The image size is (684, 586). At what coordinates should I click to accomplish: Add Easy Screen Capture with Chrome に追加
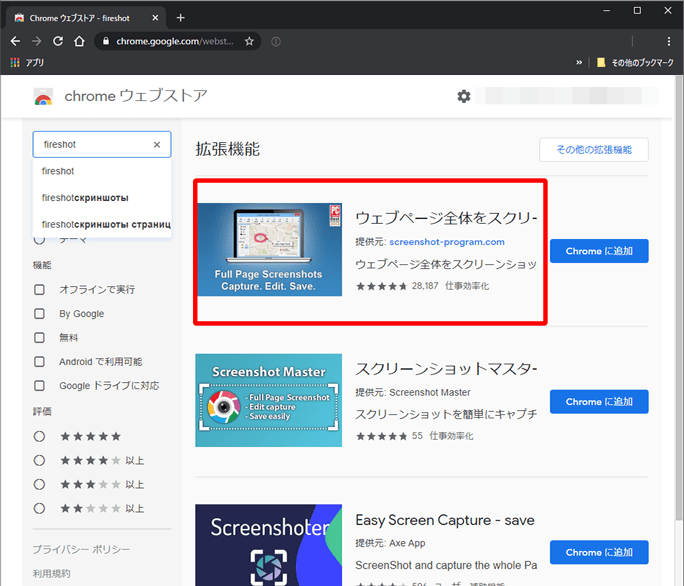coord(599,552)
